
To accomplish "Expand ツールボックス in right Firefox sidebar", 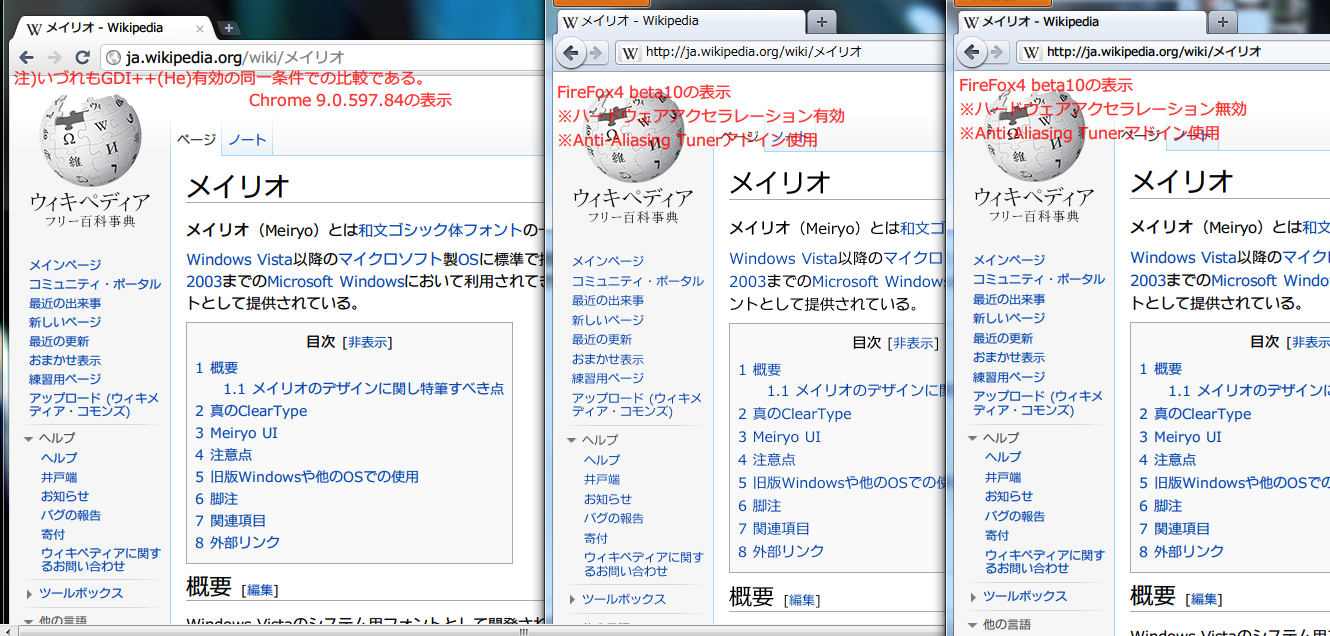I will tap(1018, 596).
